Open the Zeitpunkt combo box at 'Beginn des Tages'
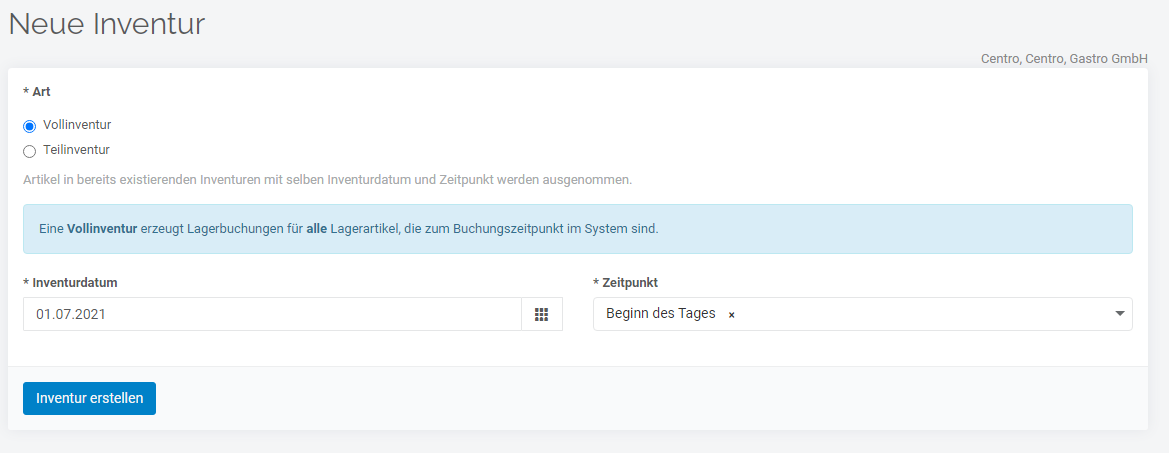1169x453 pixels. tap(863, 314)
